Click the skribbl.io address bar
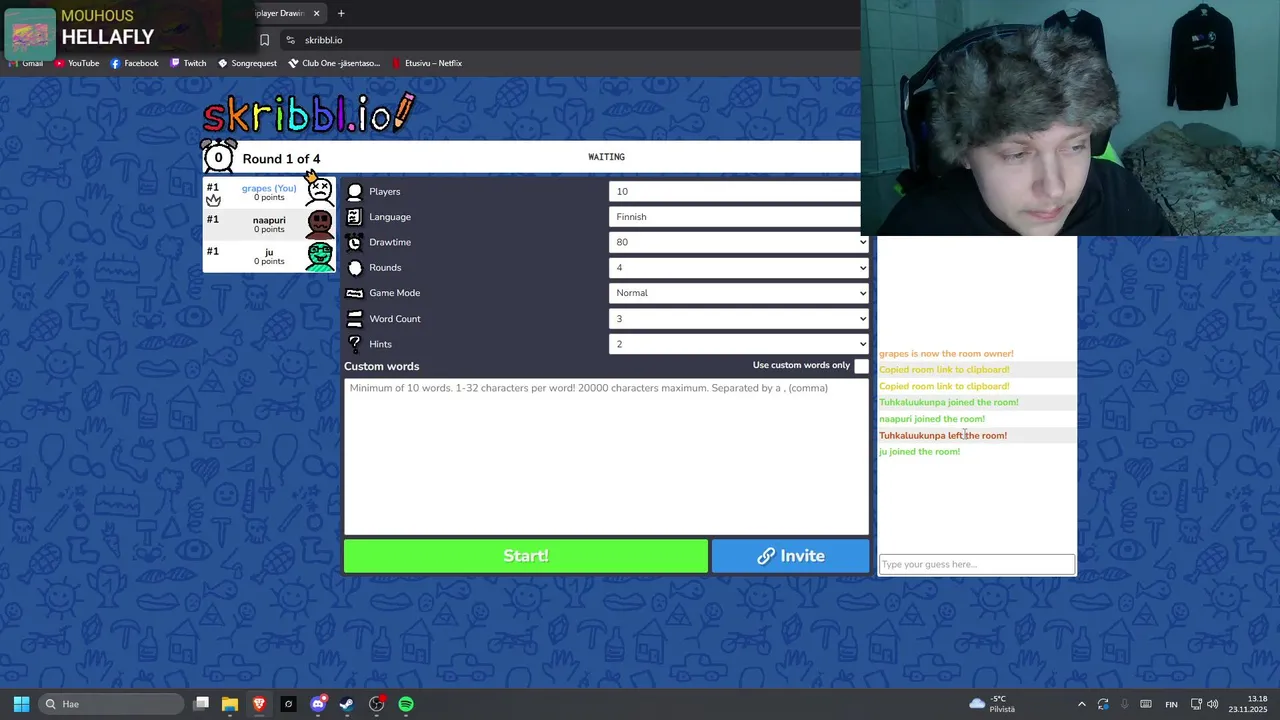The height and width of the screenshot is (720, 1280). tap(570, 40)
